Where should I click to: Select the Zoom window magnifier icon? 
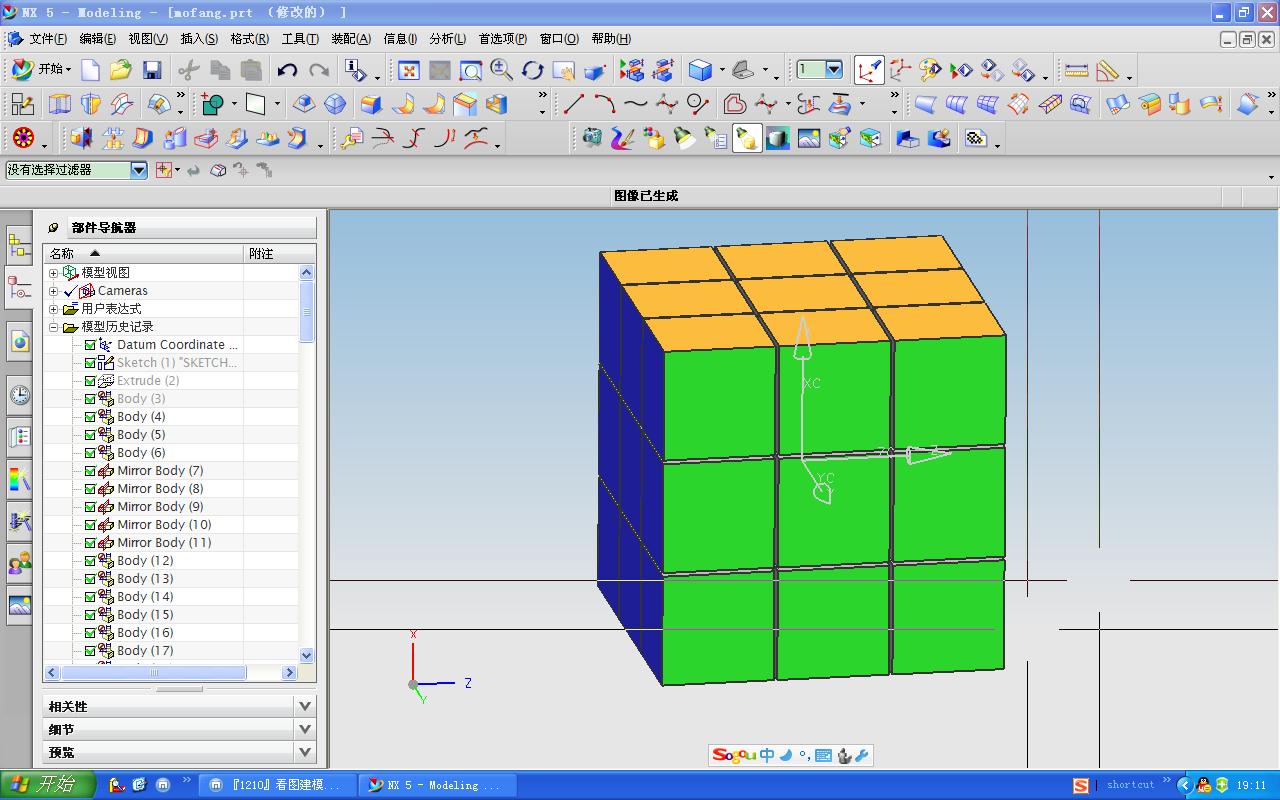[x=470, y=70]
